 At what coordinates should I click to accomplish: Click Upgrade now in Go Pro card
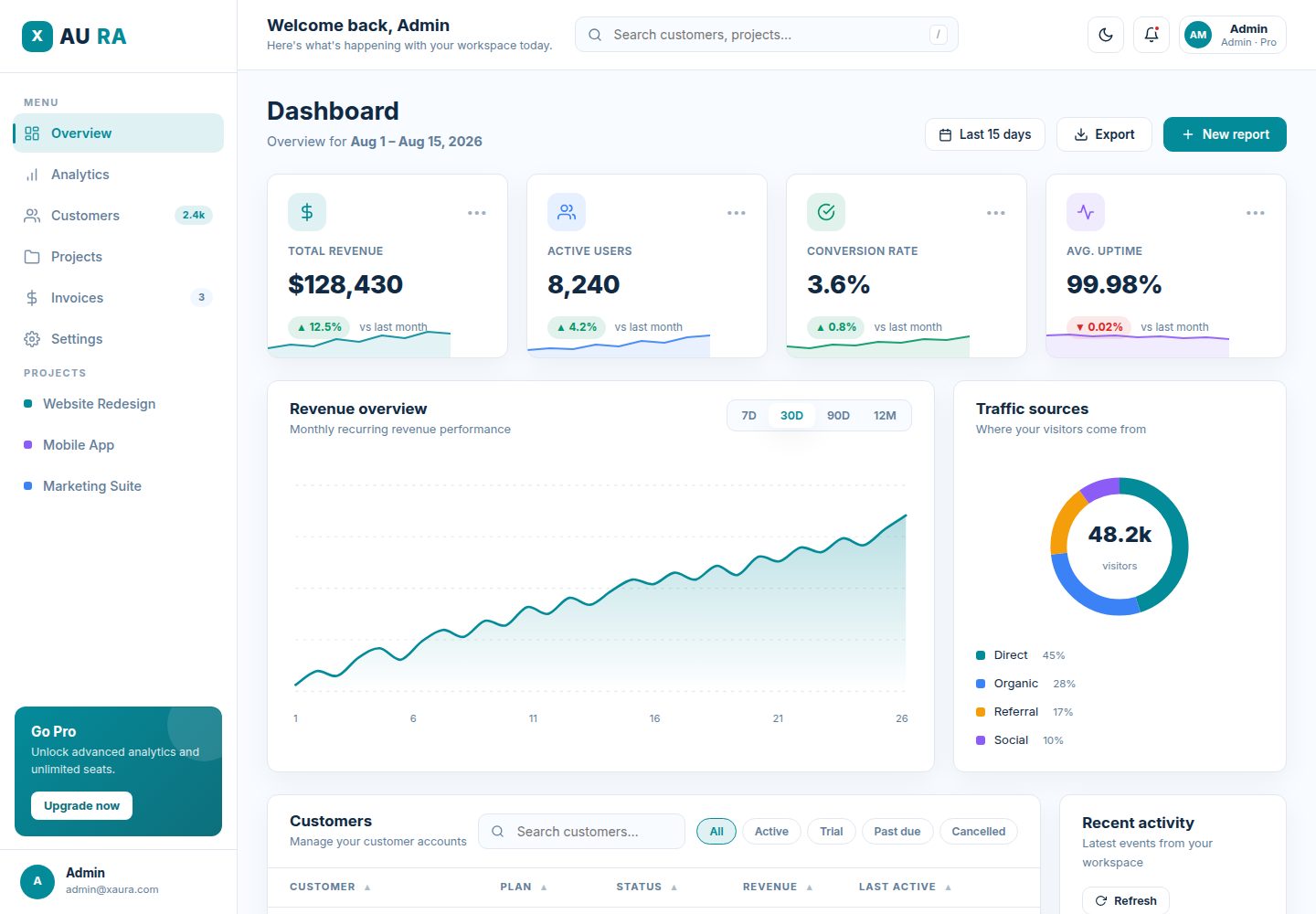tap(82, 805)
